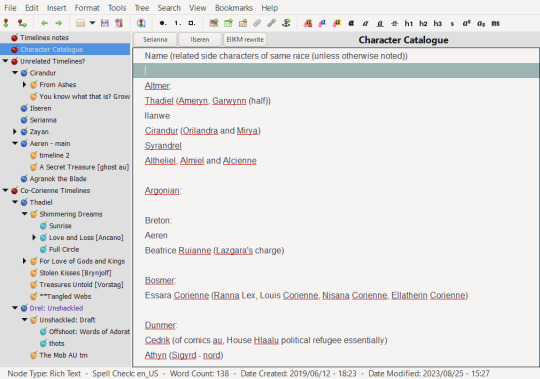Insert a codebox using the codebox icon
Screen dimensions: 540x379
[243, 23]
